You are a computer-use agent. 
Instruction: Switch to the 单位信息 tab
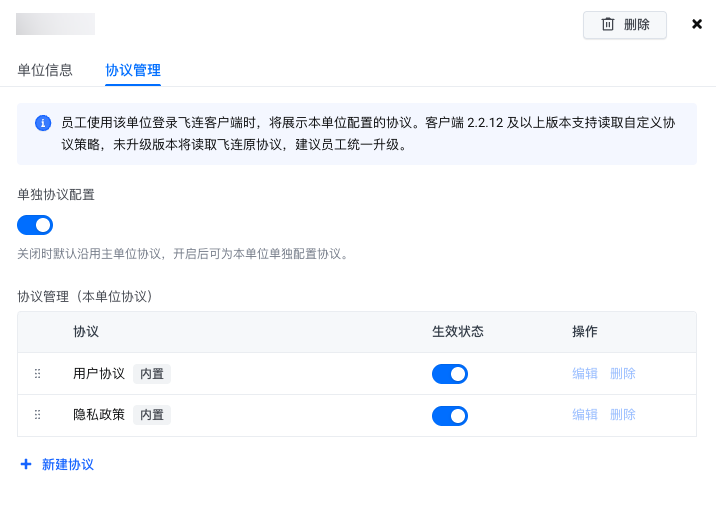pyautogui.click(x=45, y=70)
